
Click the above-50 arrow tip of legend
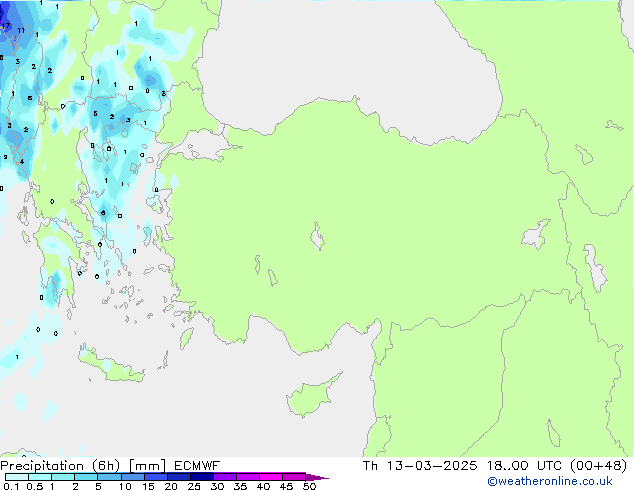pyautogui.click(x=317, y=477)
